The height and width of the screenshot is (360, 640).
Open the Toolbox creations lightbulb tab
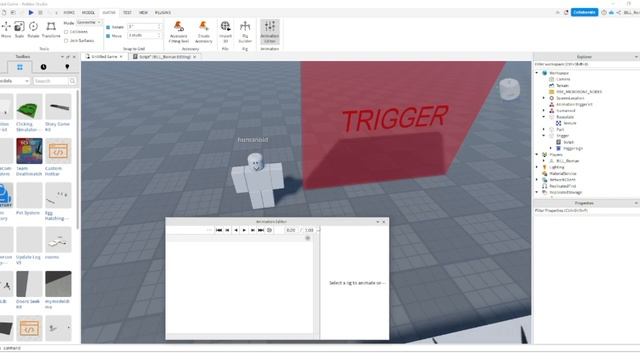[x=67, y=67]
